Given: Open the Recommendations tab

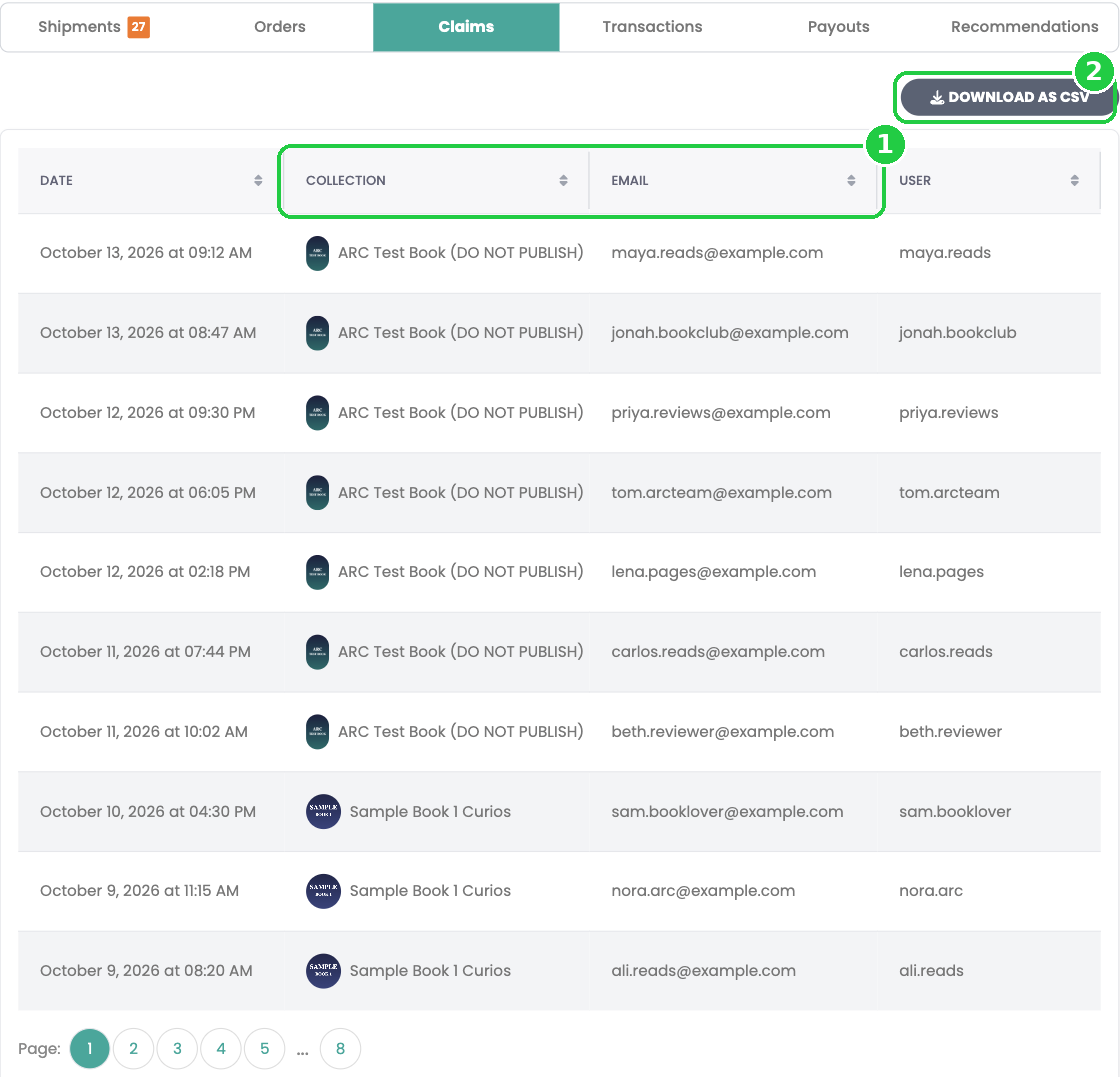Looking at the screenshot, I should (1024, 27).
